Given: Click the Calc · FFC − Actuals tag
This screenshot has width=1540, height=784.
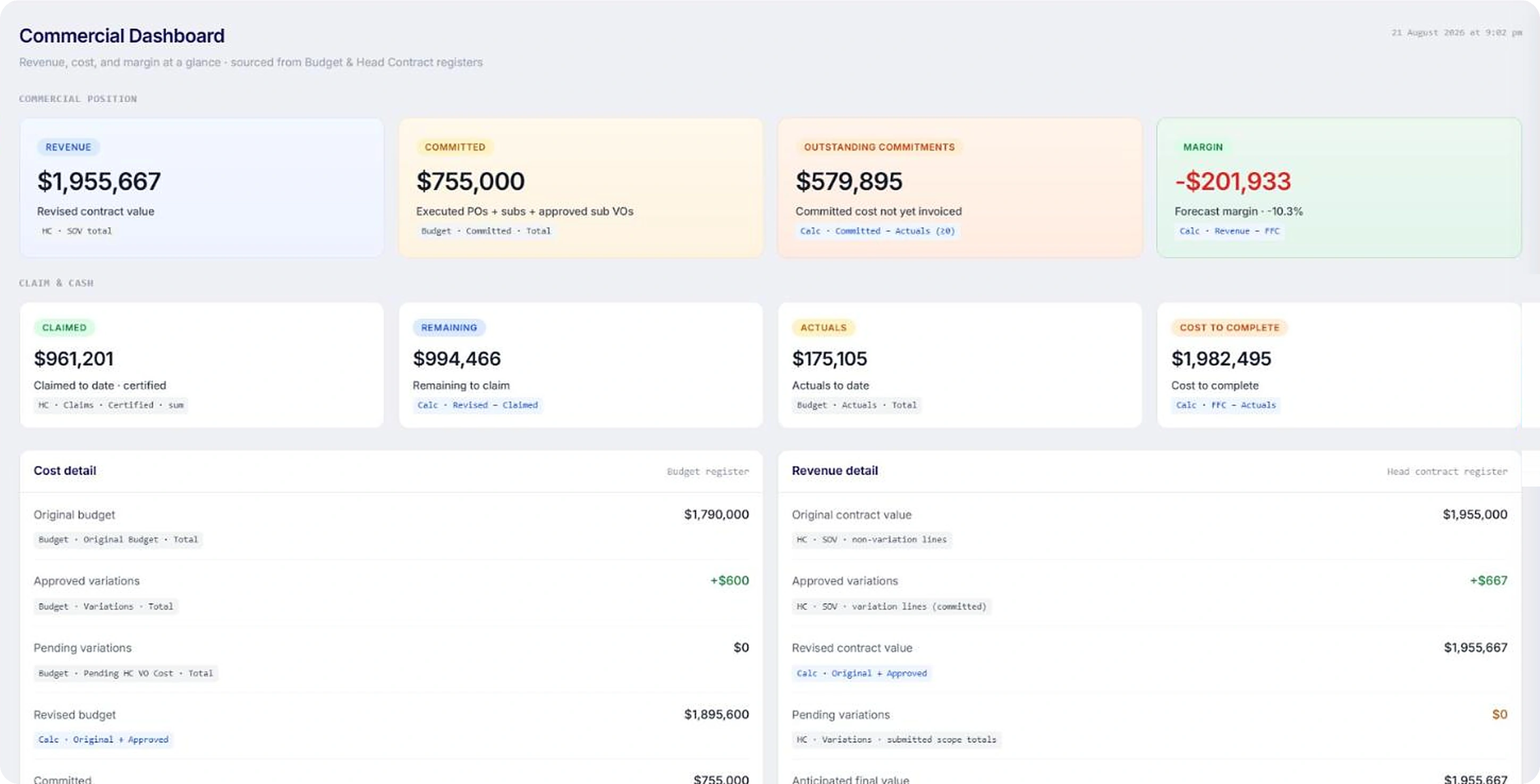Looking at the screenshot, I should pyautogui.click(x=1226, y=405).
